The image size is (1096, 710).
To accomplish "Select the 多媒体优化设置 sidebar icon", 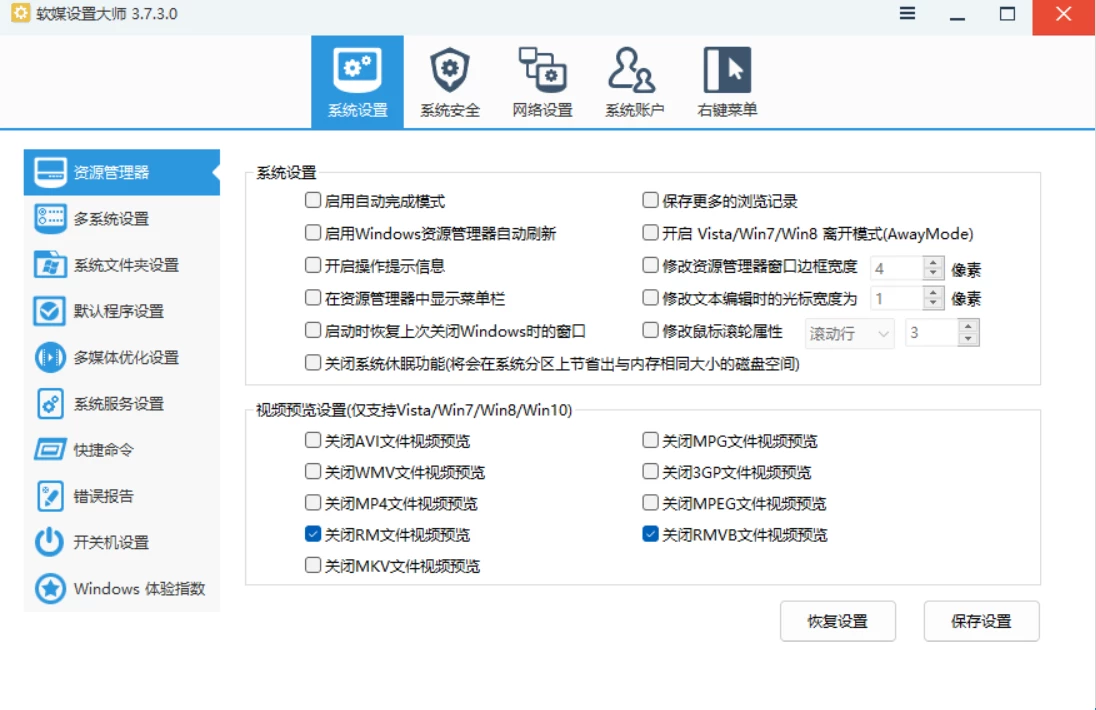I will 50,357.
